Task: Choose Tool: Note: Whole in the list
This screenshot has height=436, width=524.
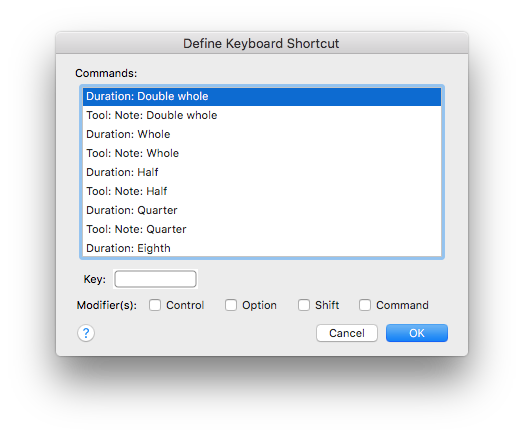Action: (x=262, y=153)
